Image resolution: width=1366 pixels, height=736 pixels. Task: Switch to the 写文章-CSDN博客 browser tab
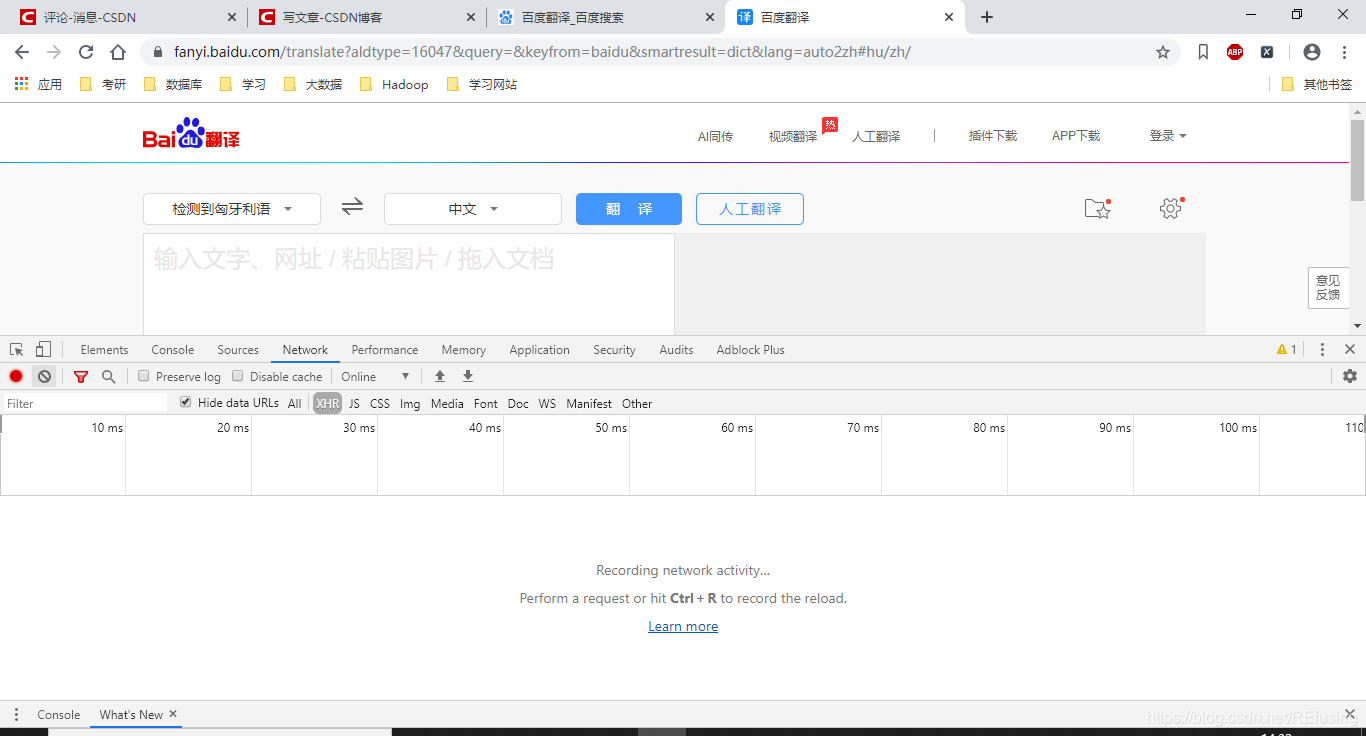pos(367,17)
